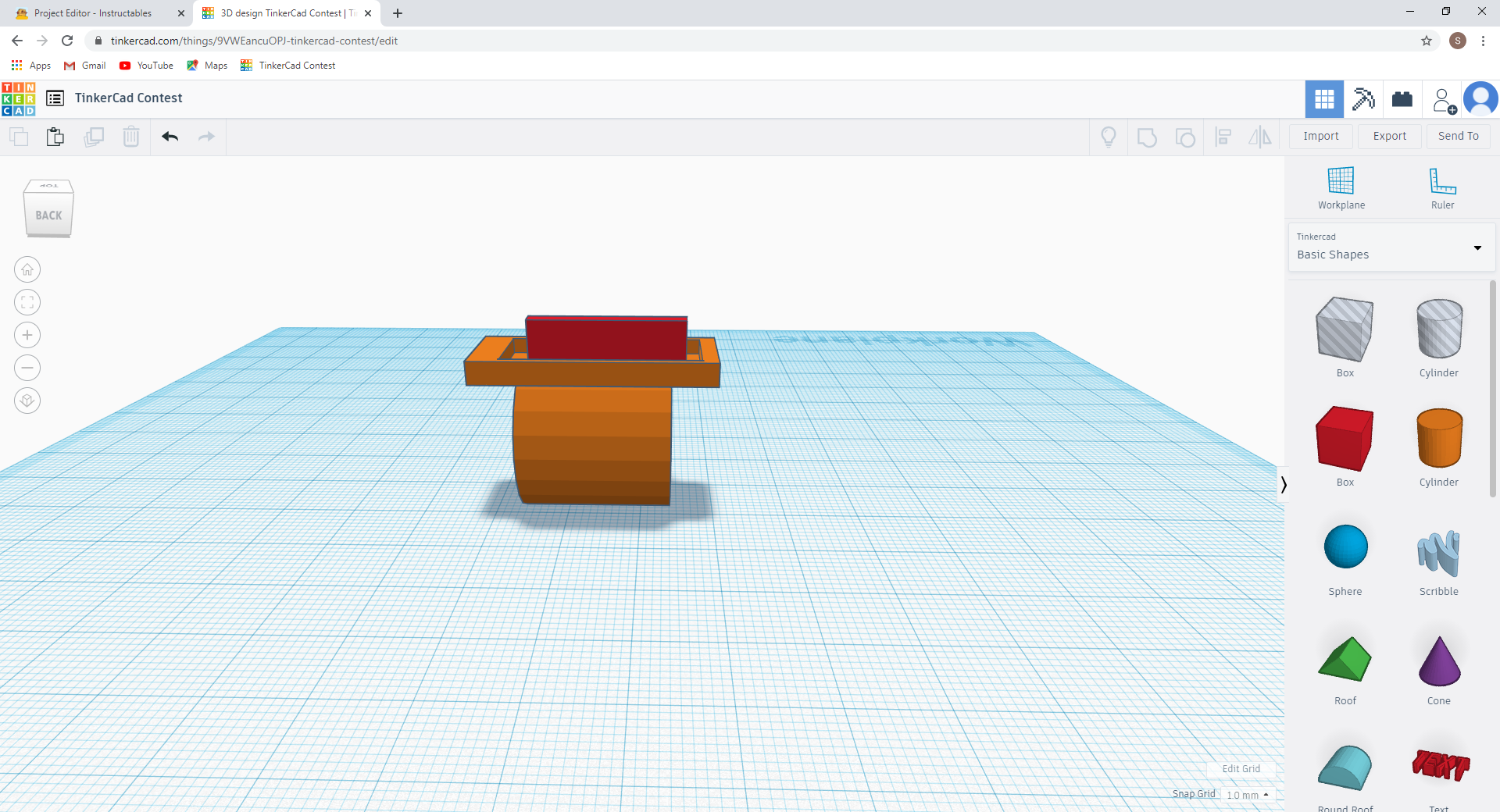Switch to orthographic view cube icon
The width and height of the screenshot is (1500, 812).
point(27,401)
